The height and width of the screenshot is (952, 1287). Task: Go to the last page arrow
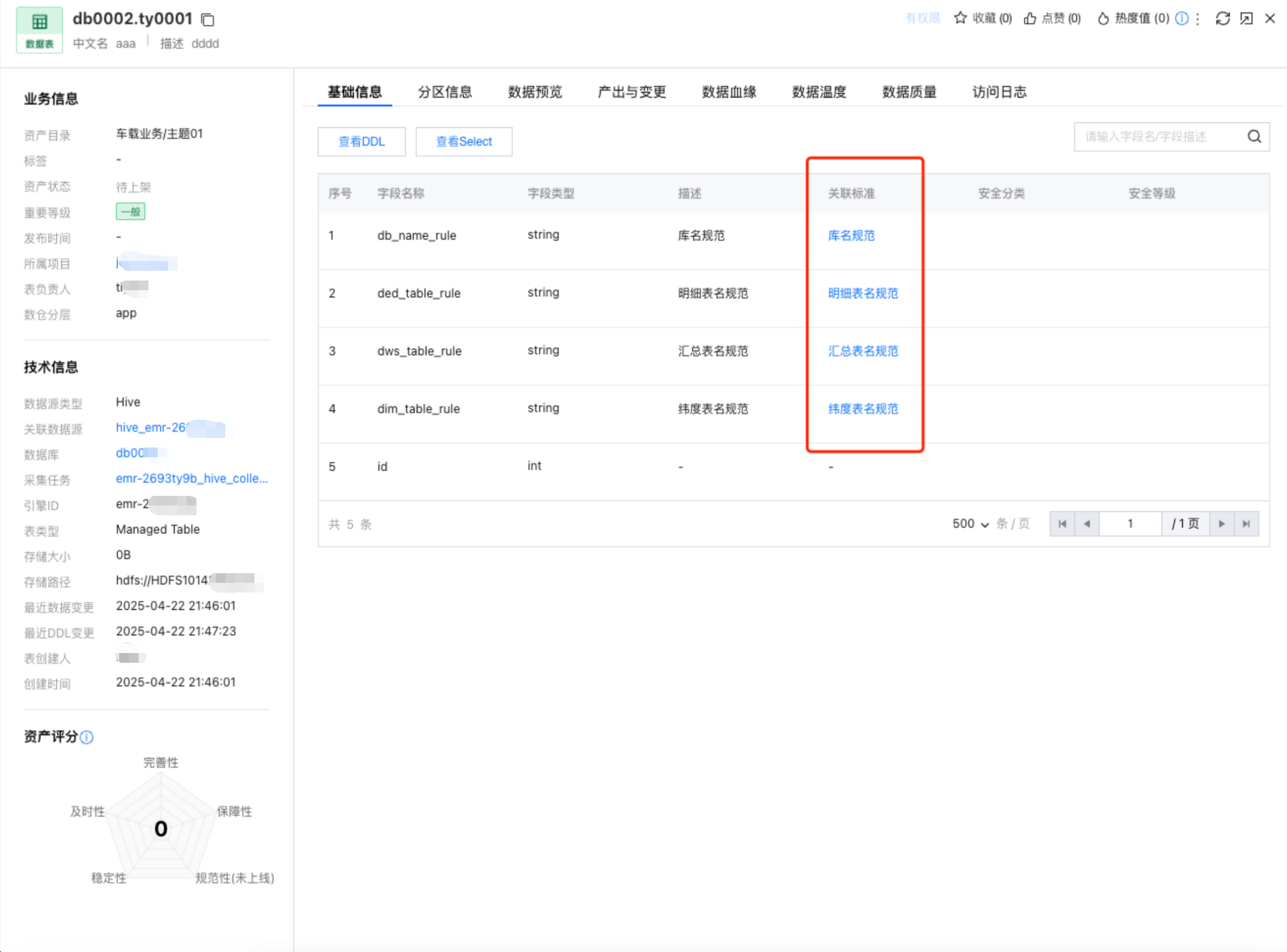tap(1246, 524)
